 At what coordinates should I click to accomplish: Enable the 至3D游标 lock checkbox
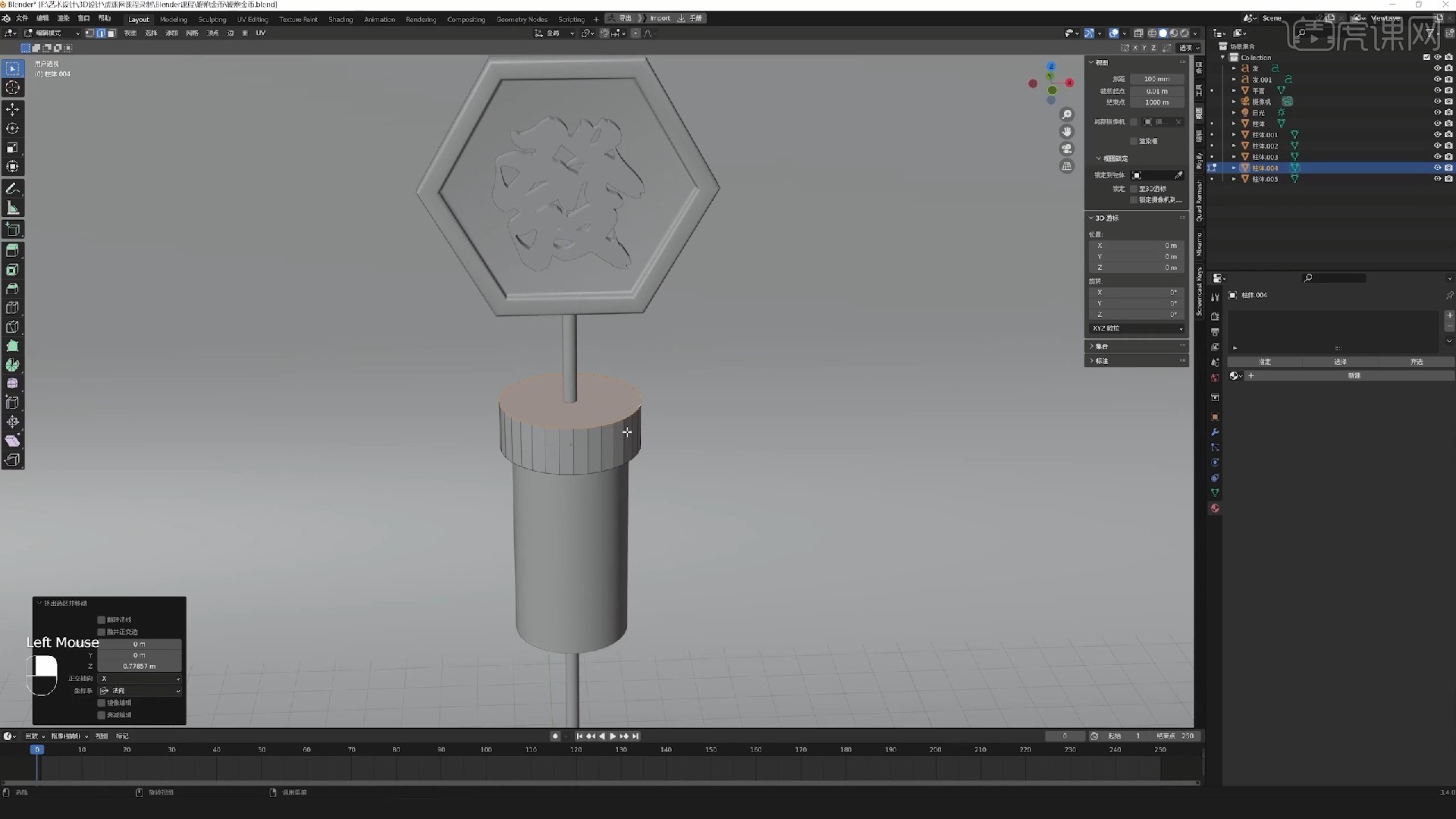pyautogui.click(x=1134, y=189)
